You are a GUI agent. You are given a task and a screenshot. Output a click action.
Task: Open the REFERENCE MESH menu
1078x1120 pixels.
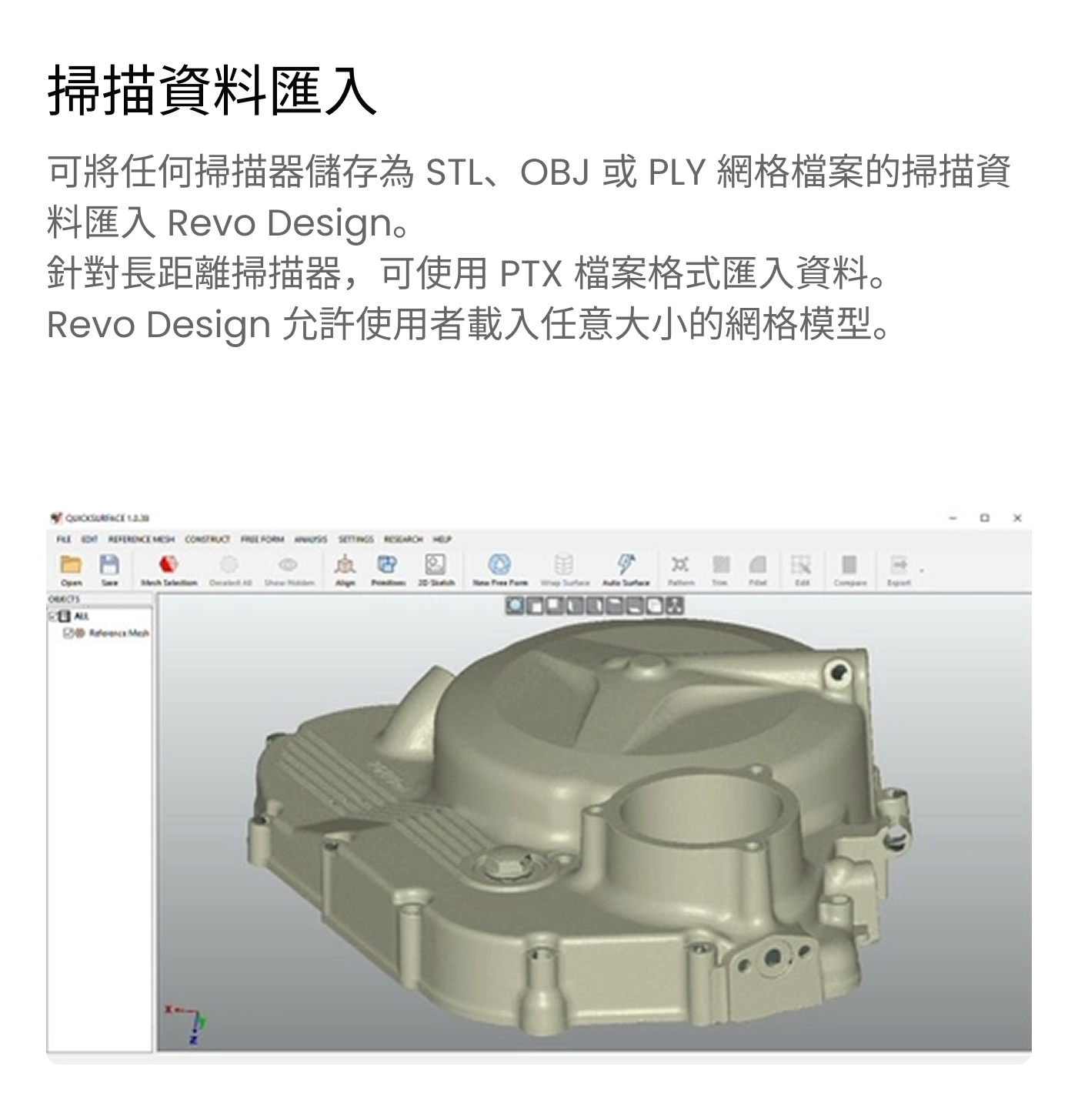tap(142, 540)
